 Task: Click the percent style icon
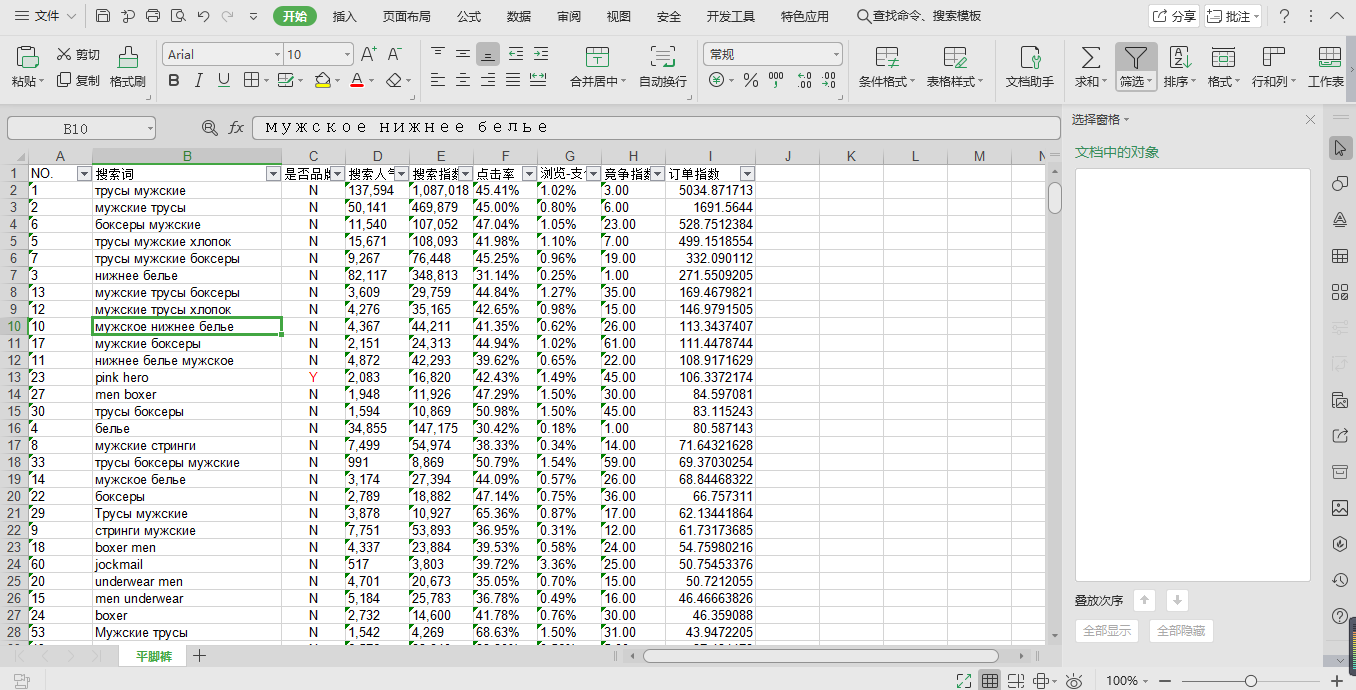pos(751,81)
